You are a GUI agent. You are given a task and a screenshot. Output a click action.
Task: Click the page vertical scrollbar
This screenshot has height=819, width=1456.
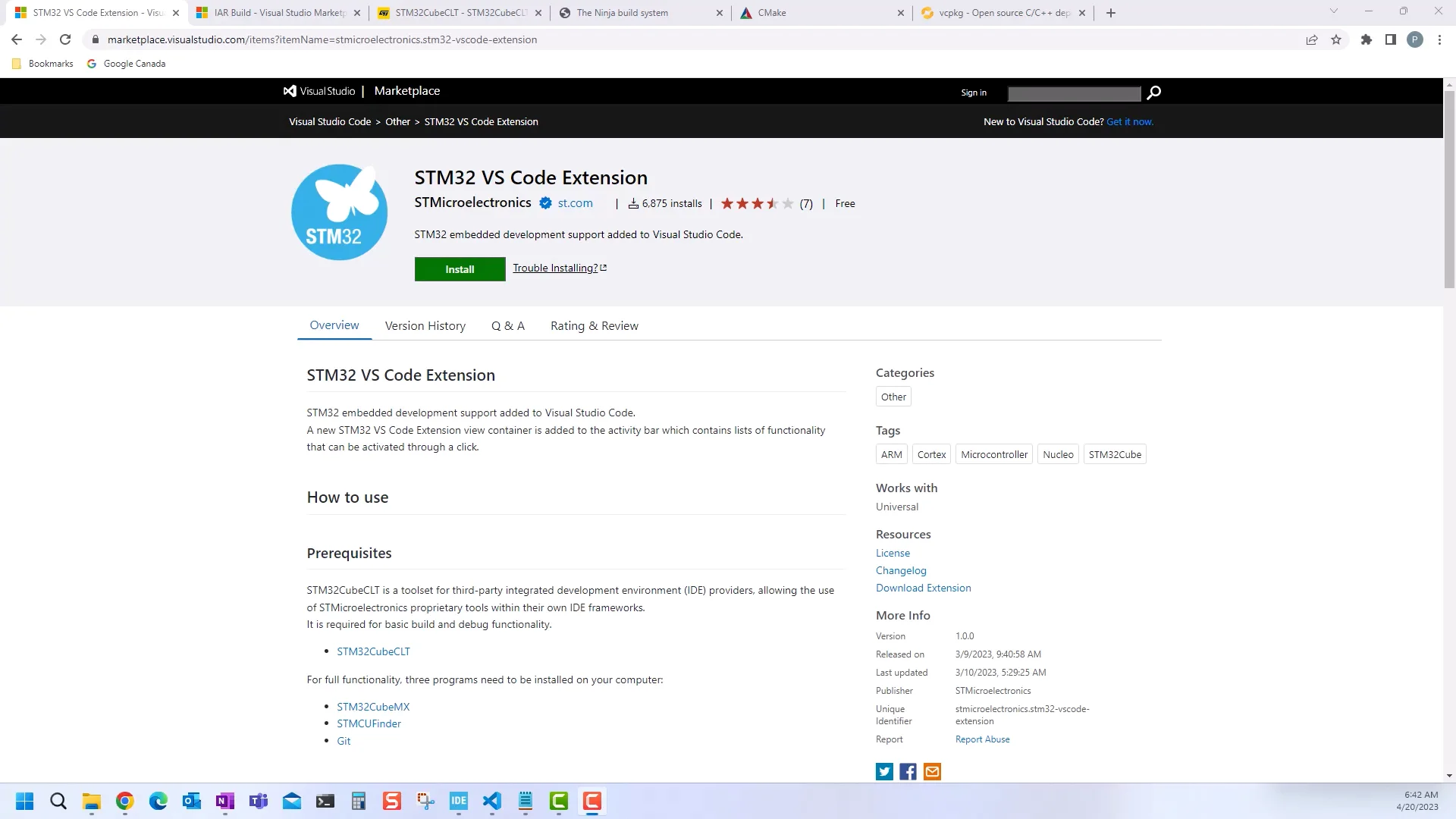click(1449, 190)
